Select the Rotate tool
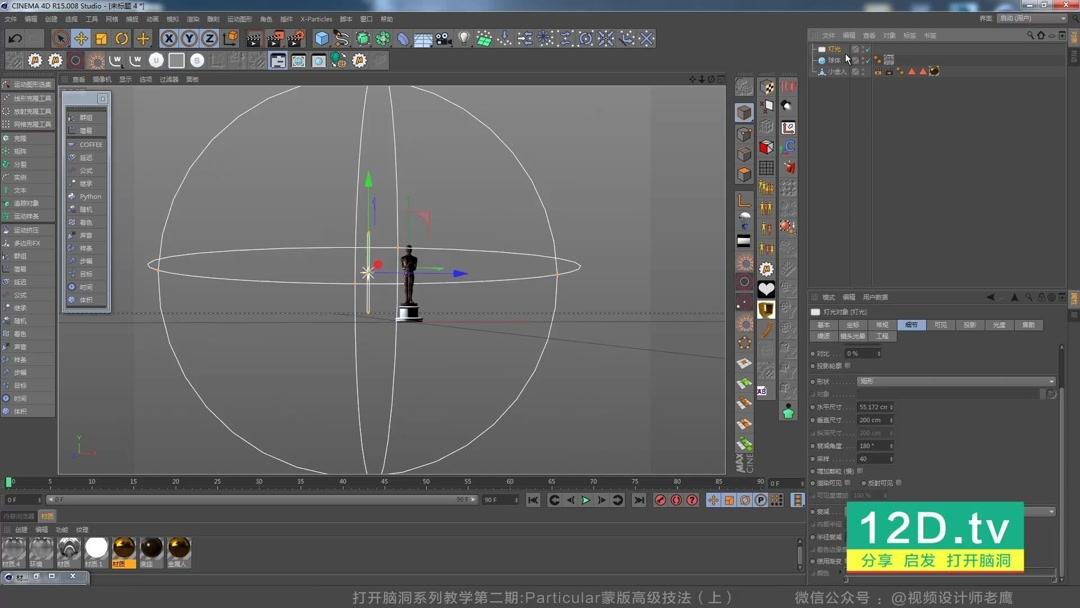This screenshot has width=1080, height=608. click(122, 39)
